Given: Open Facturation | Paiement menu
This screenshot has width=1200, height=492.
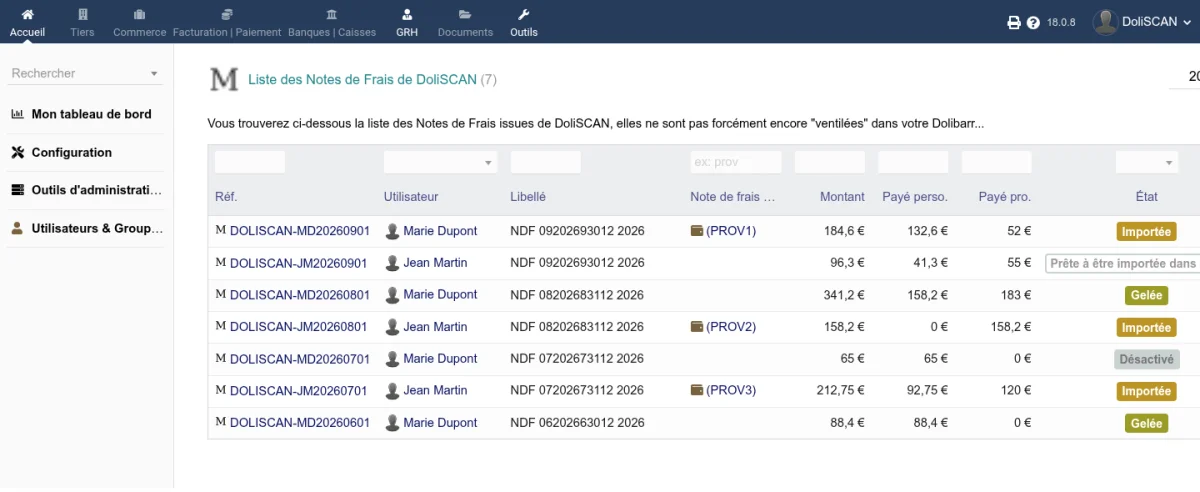Looking at the screenshot, I should [227, 22].
